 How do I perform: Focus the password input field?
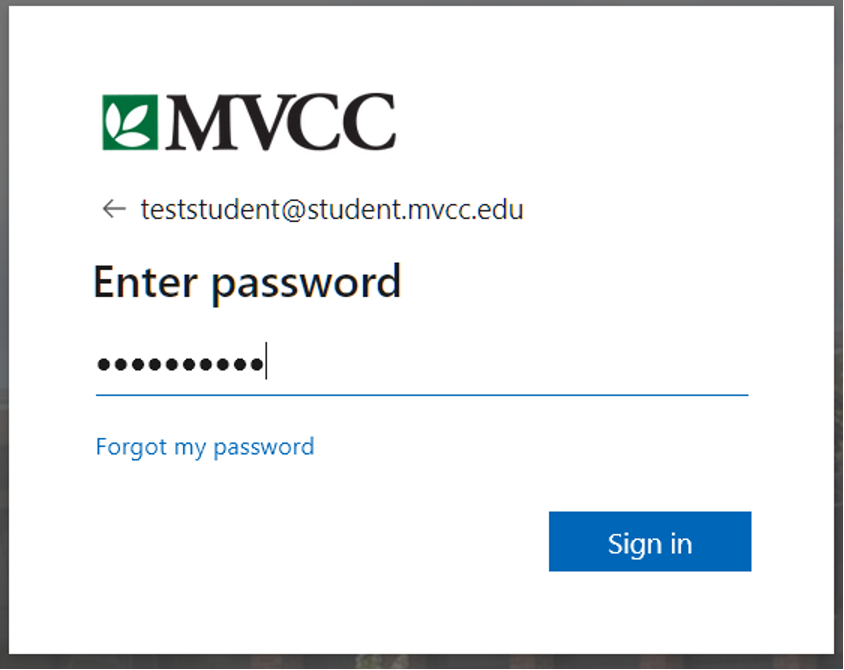(422, 363)
